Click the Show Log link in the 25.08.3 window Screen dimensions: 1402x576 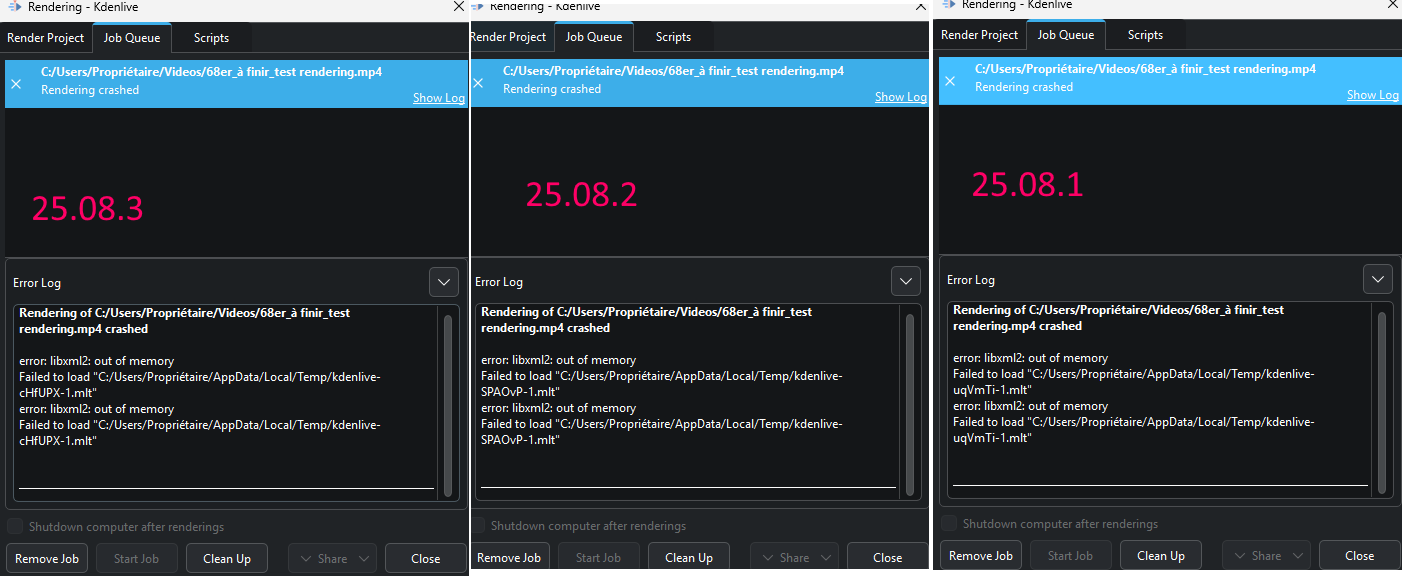(438, 98)
